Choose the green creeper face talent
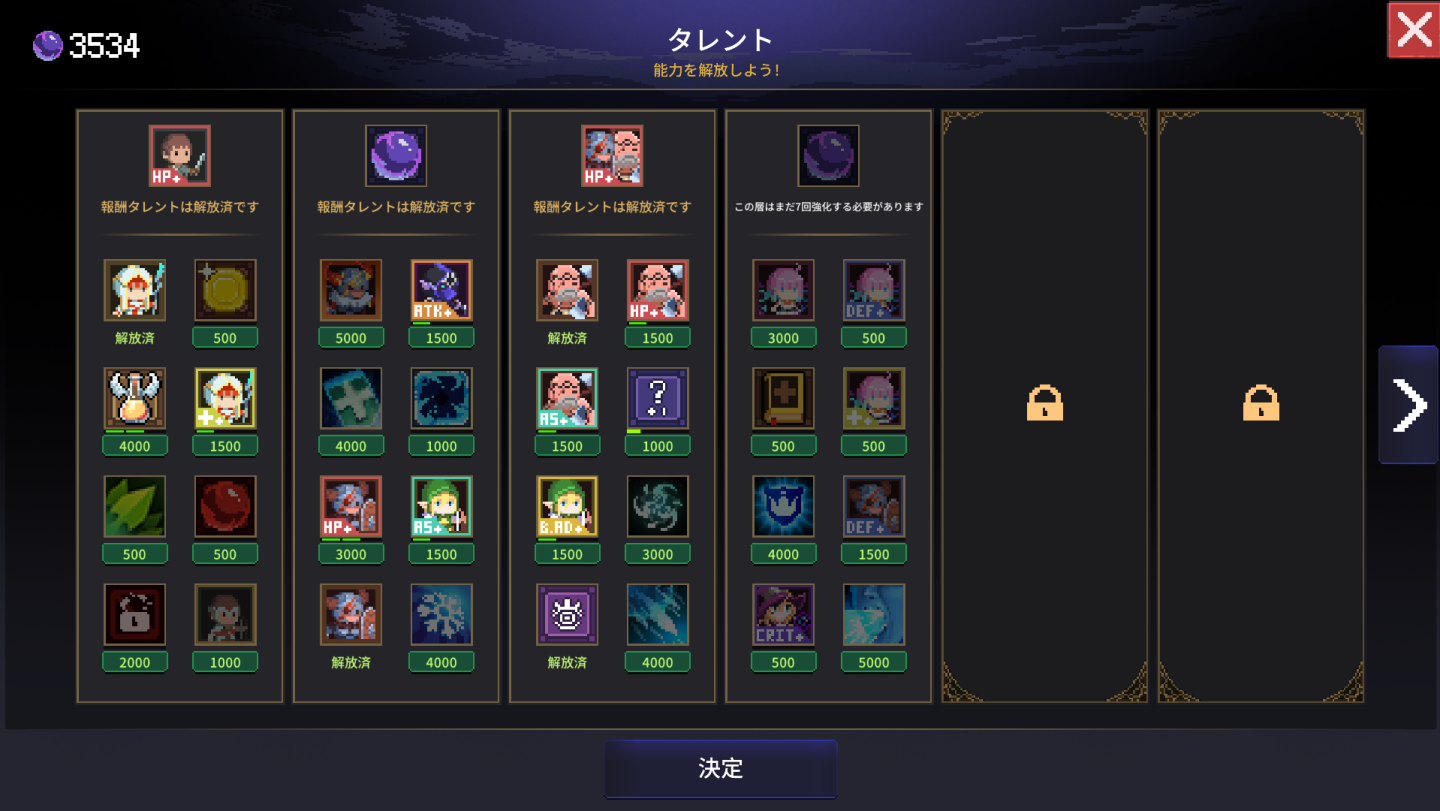 [x=350, y=398]
